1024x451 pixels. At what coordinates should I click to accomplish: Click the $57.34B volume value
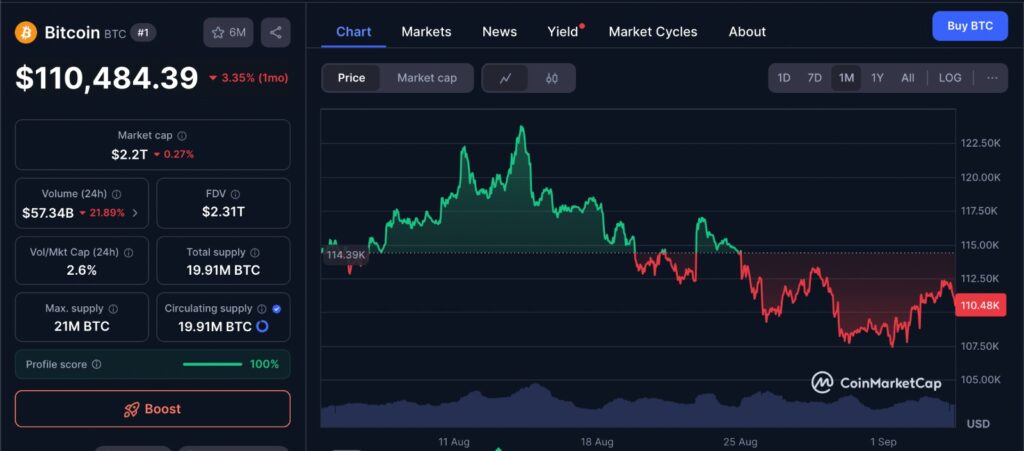(48, 212)
